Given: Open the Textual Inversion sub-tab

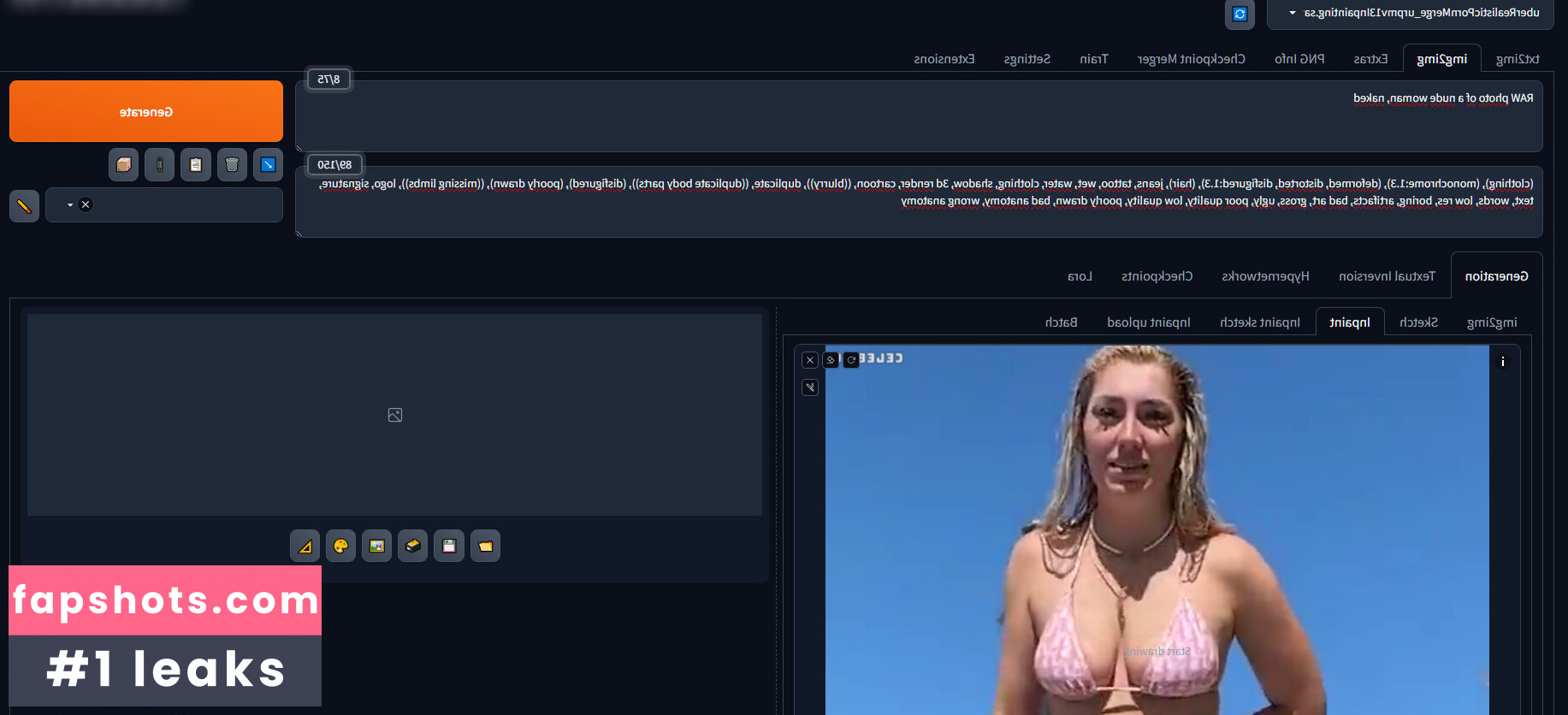Looking at the screenshot, I should coord(1387,276).
